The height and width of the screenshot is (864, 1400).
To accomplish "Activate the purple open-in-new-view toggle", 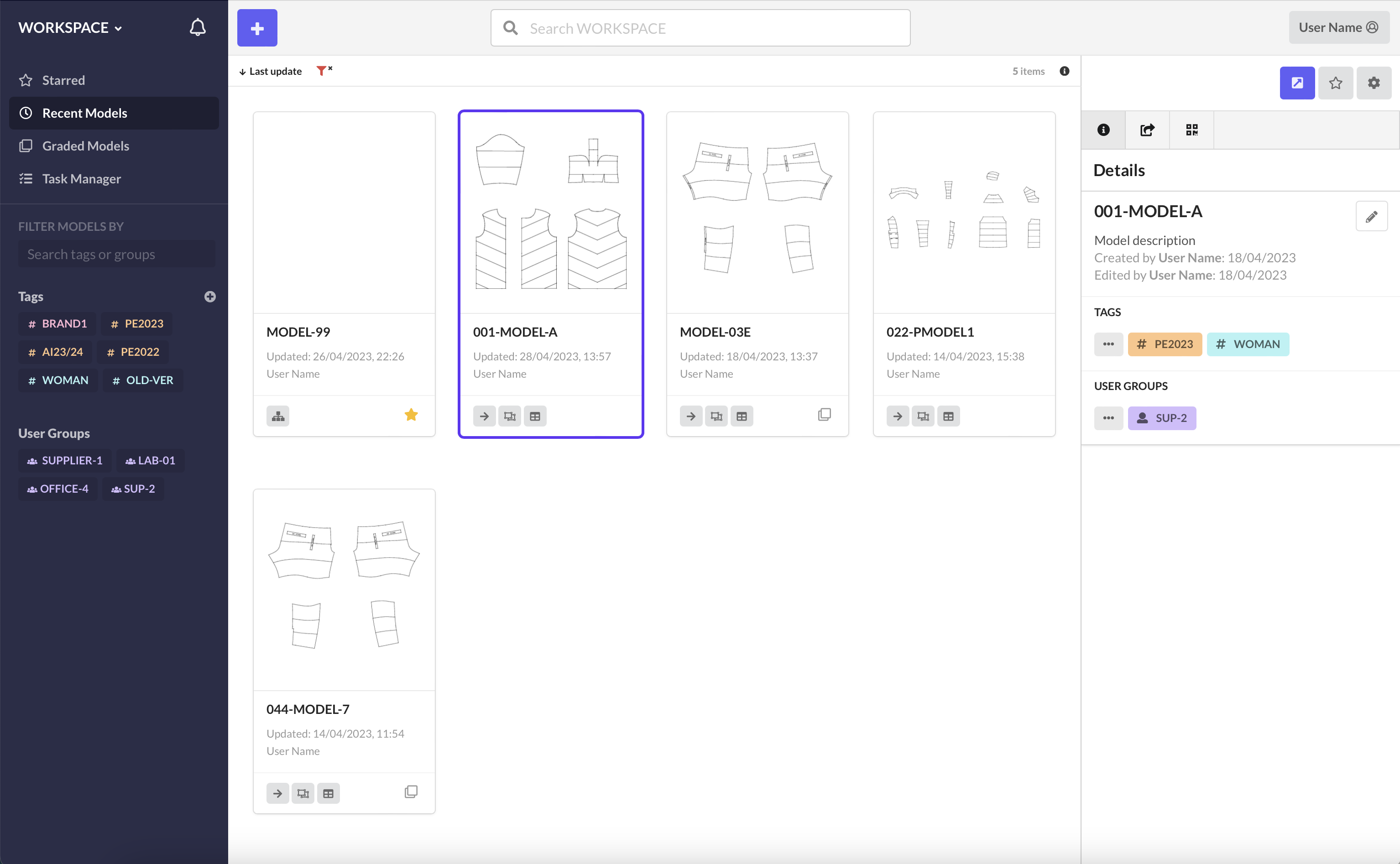I will pos(1297,83).
